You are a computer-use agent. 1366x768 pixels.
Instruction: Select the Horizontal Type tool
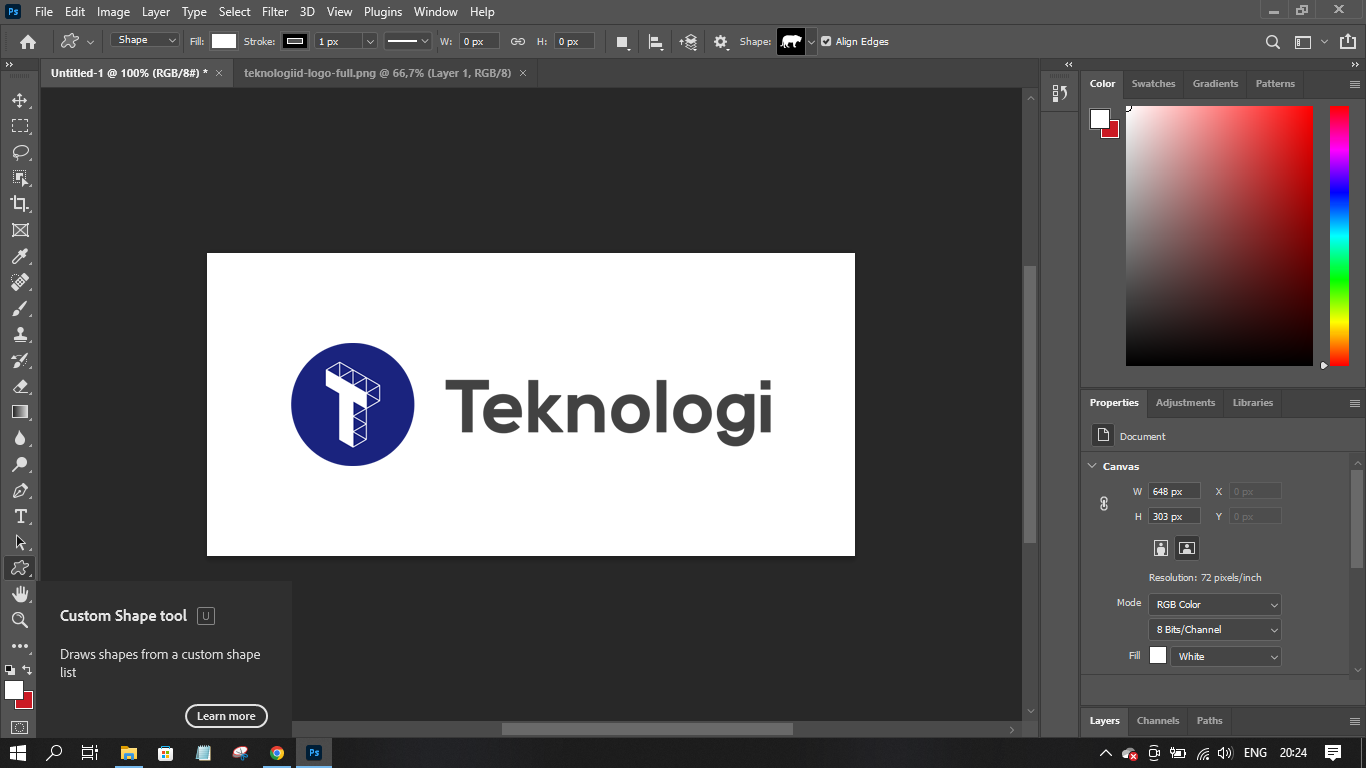tap(20, 516)
